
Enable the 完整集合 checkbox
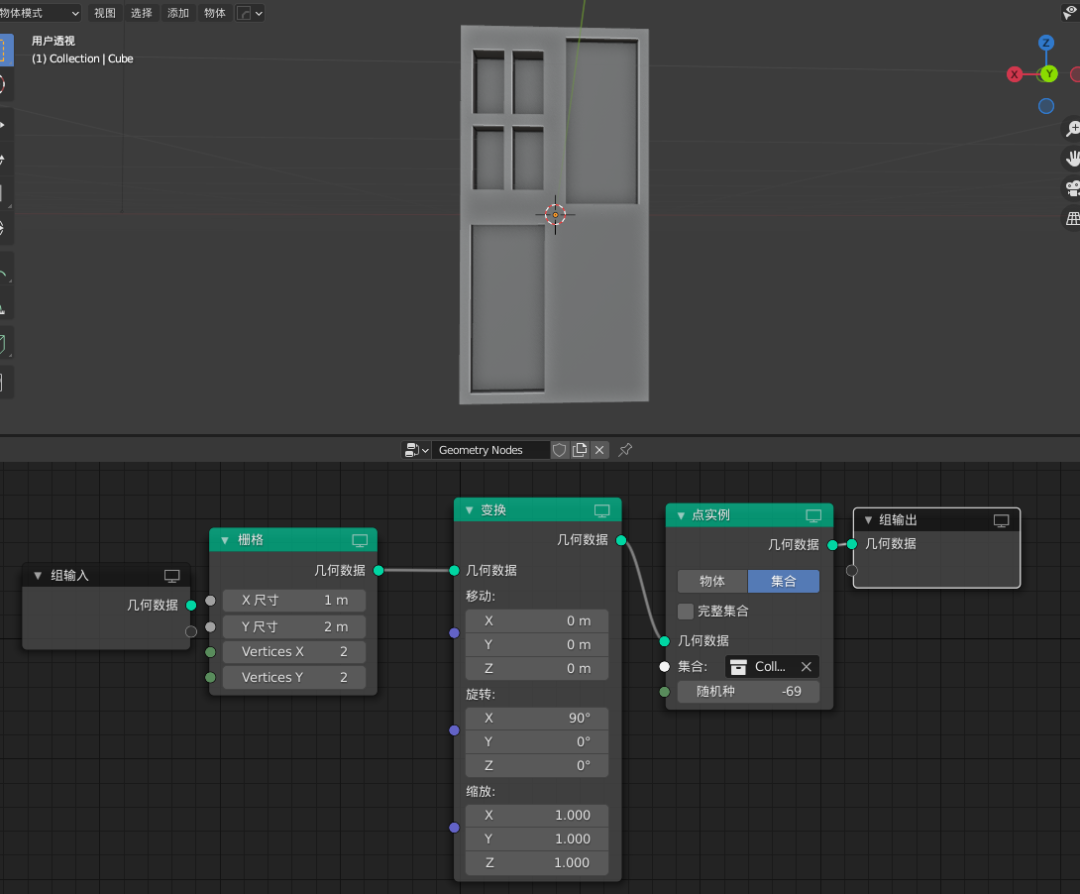[685, 611]
